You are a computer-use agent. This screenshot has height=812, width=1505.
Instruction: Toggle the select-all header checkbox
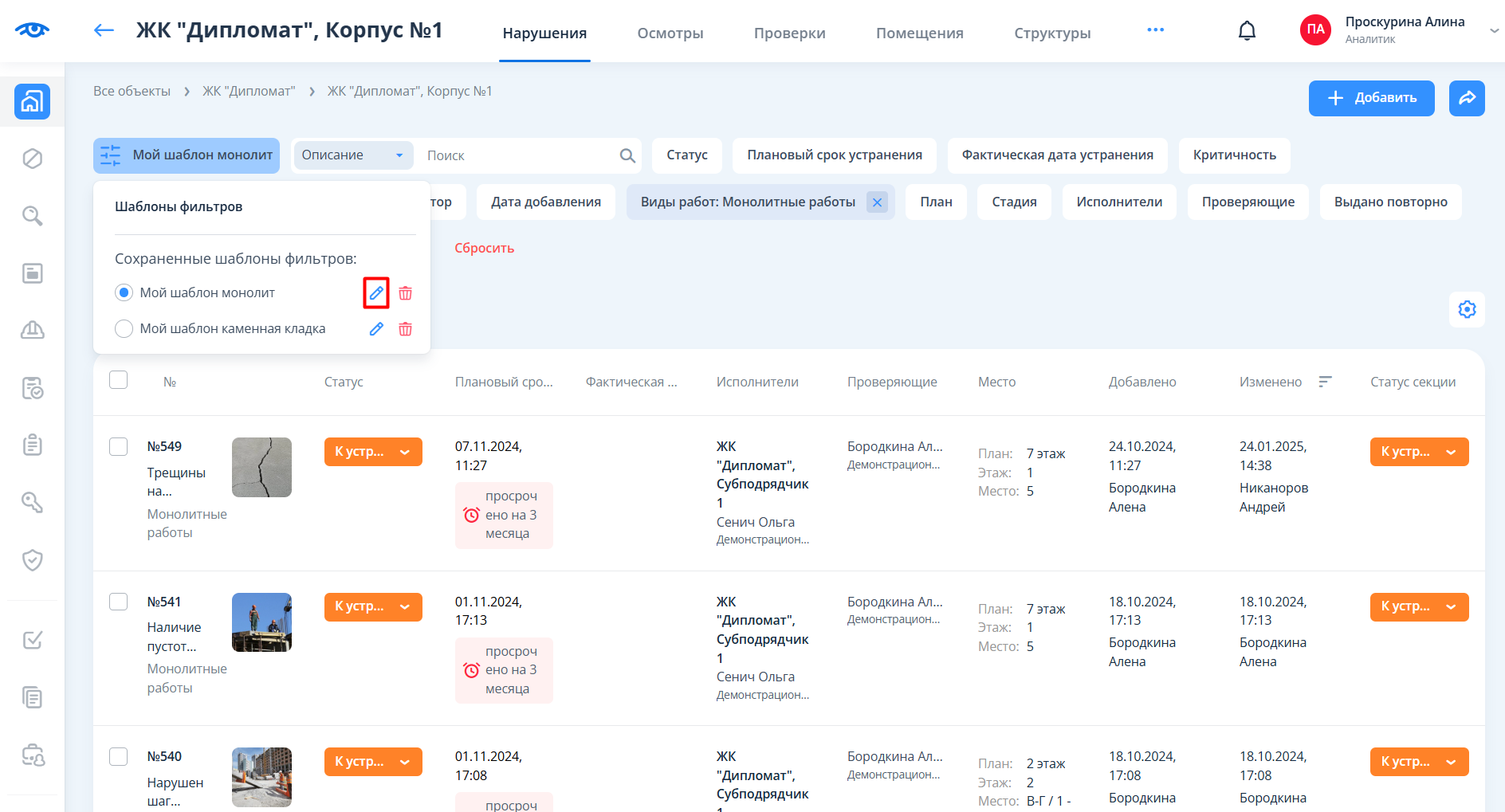[119, 380]
